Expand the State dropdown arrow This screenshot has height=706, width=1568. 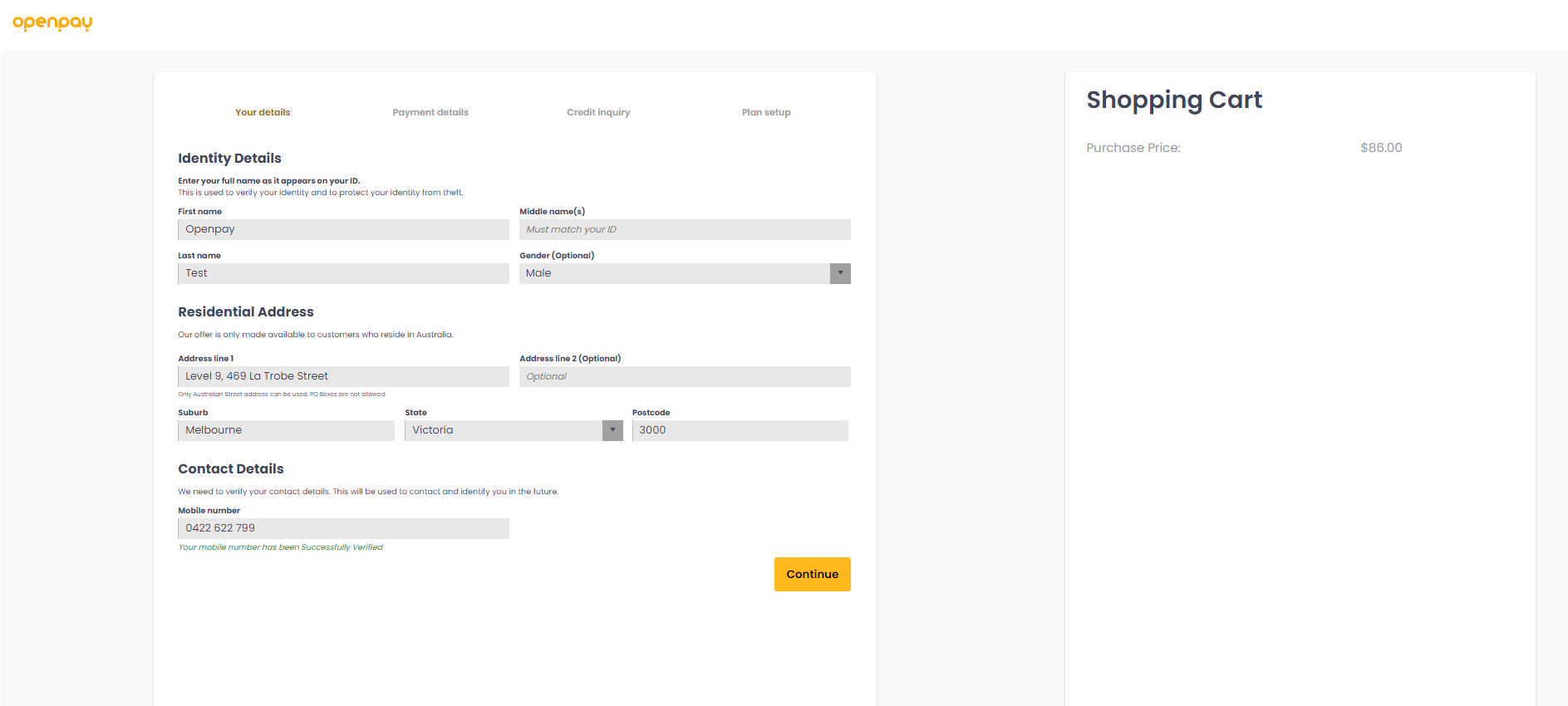point(612,430)
